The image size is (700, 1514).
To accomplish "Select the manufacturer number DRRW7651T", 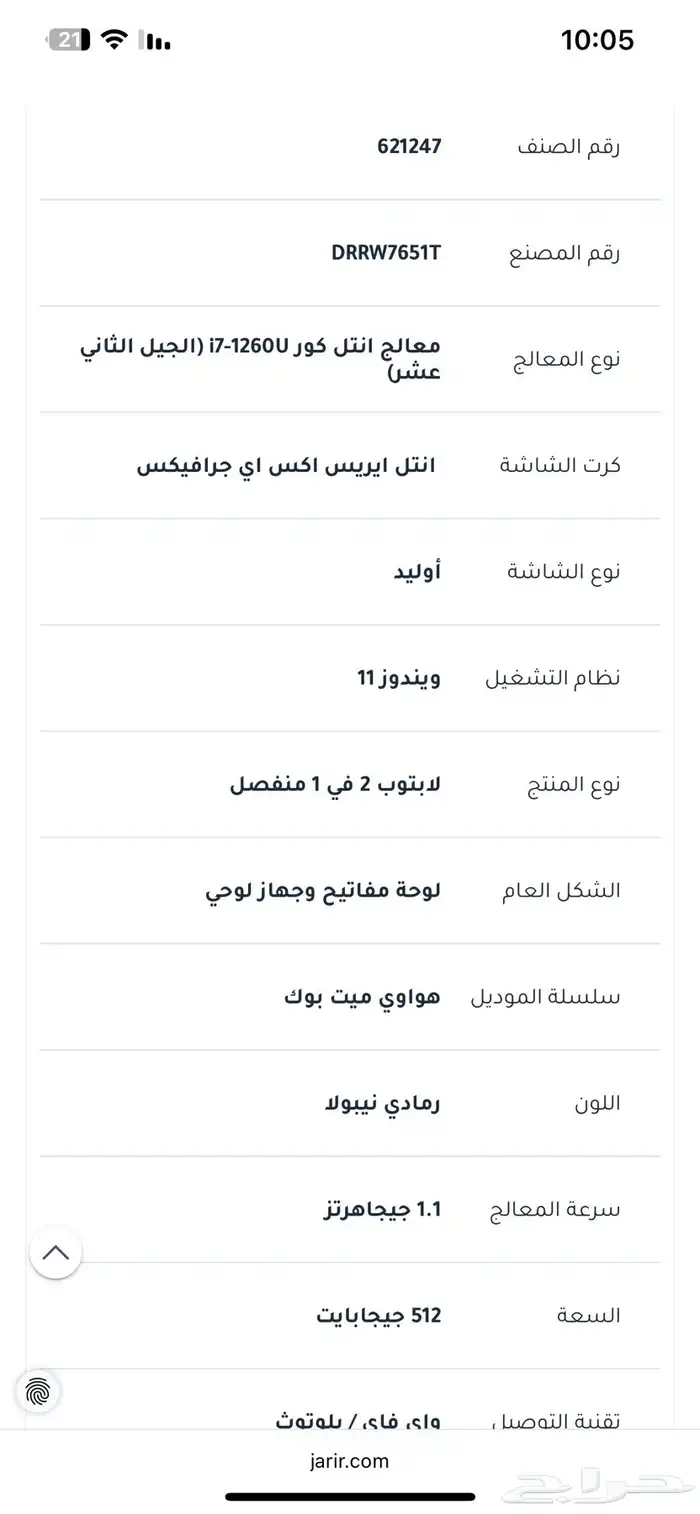I will [x=385, y=252].
